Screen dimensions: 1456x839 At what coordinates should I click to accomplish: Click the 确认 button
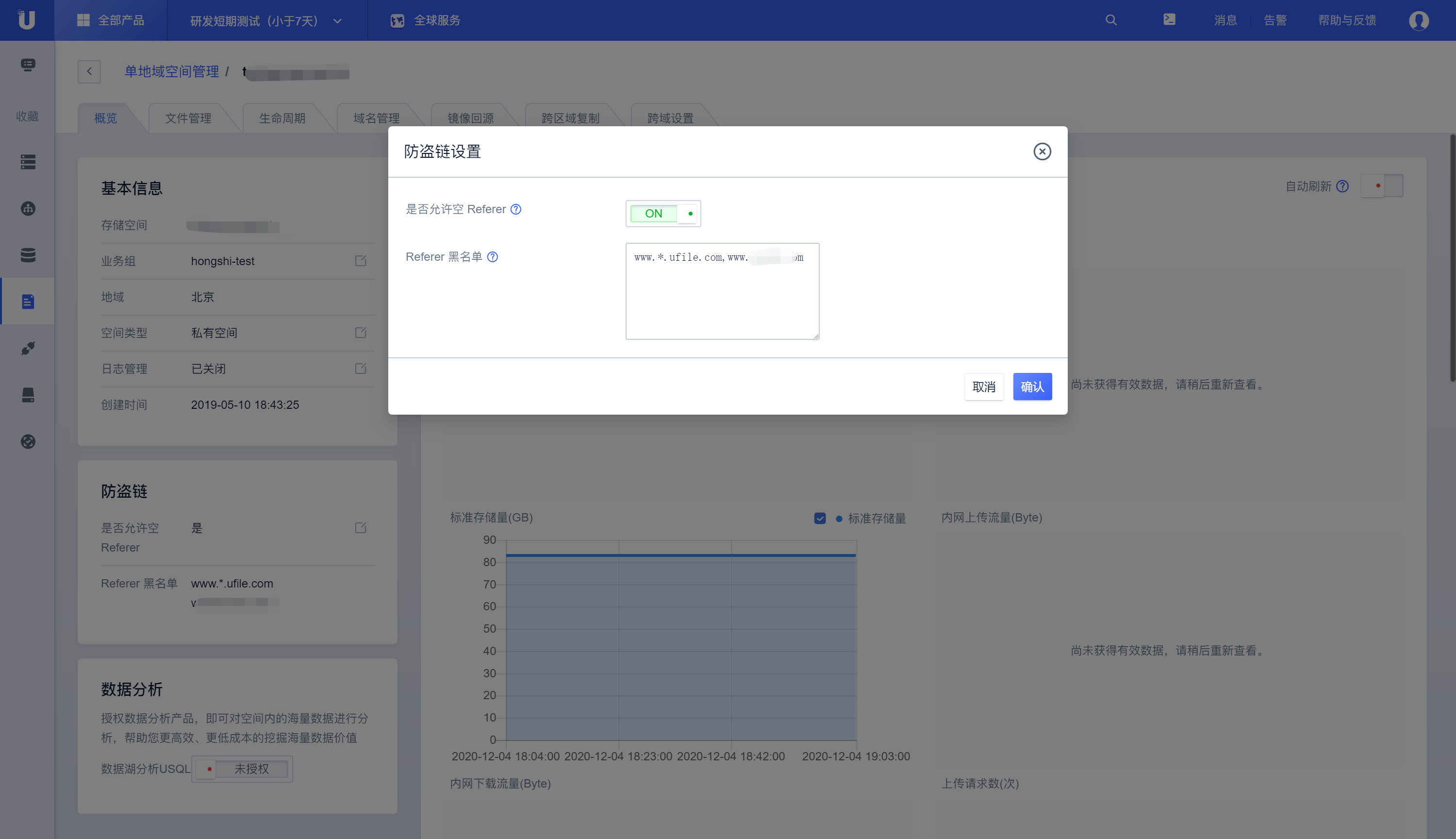tap(1032, 386)
